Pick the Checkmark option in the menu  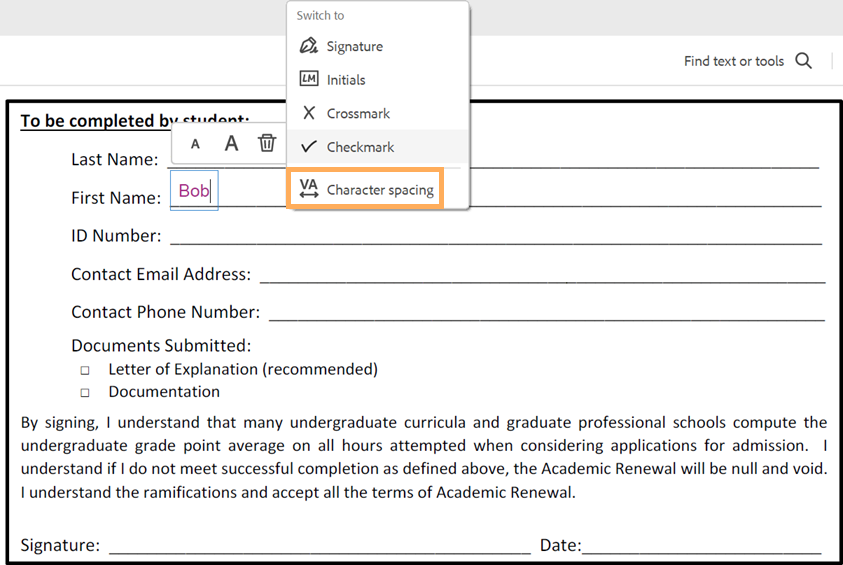click(x=360, y=147)
